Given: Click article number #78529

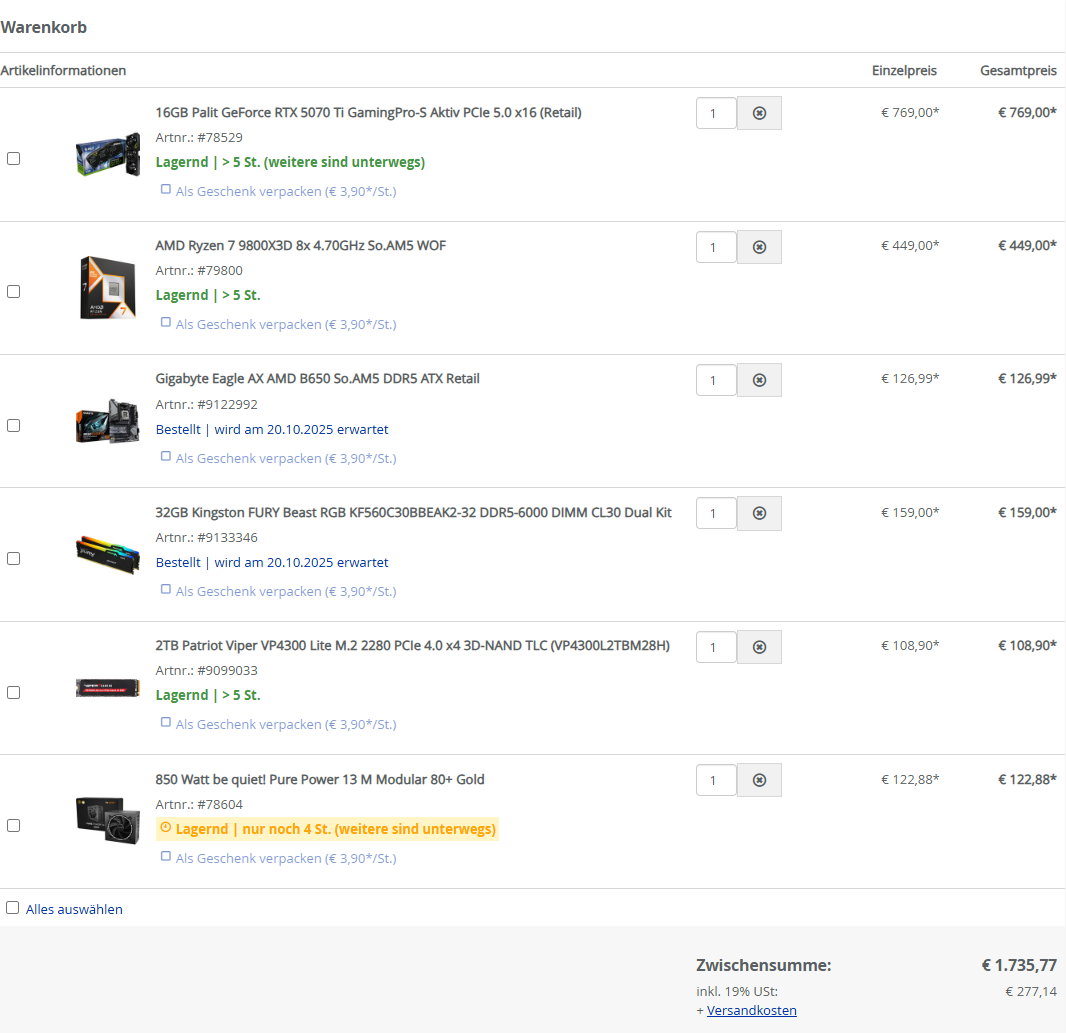Looking at the screenshot, I should click(x=220, y=137).
